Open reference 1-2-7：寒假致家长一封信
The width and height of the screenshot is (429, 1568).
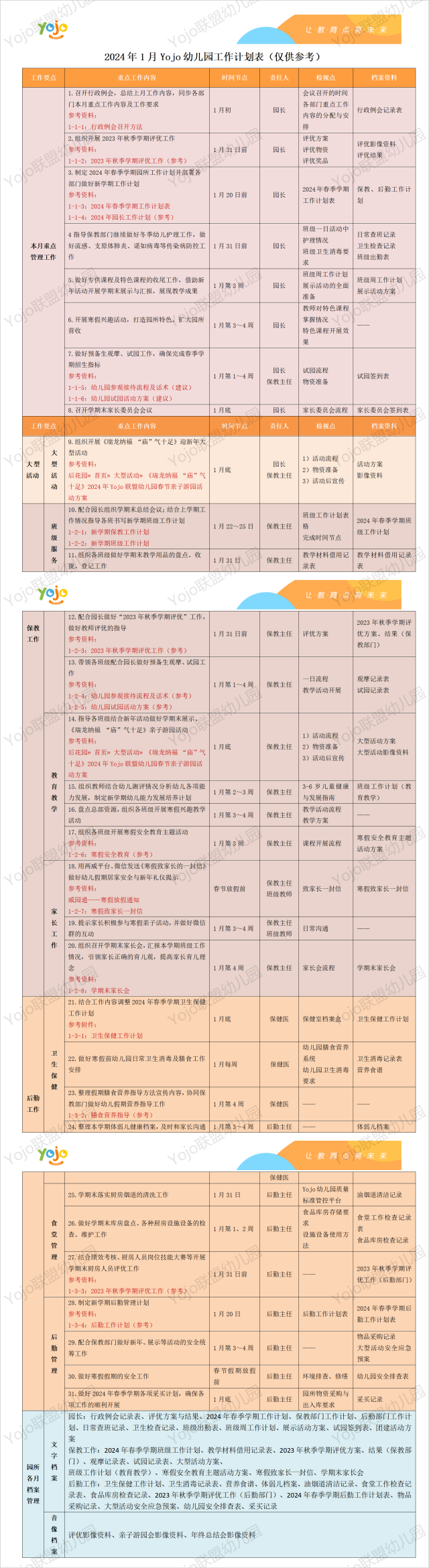point(105,911)
